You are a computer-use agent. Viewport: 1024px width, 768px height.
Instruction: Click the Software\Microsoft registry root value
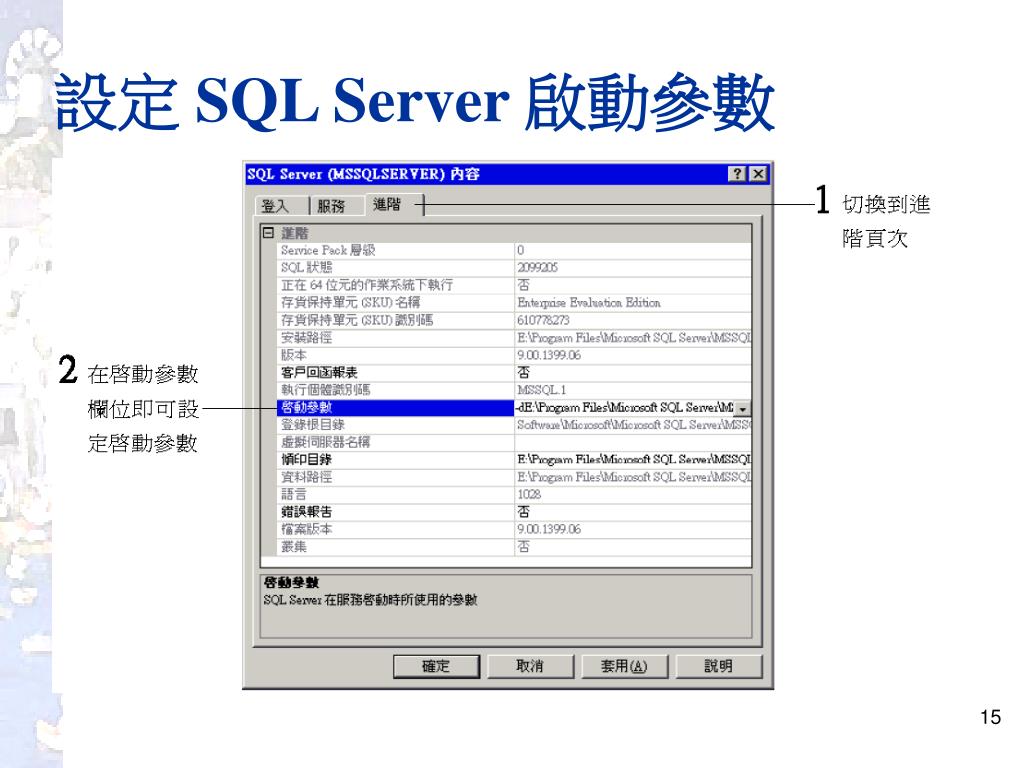coord(633,425)
